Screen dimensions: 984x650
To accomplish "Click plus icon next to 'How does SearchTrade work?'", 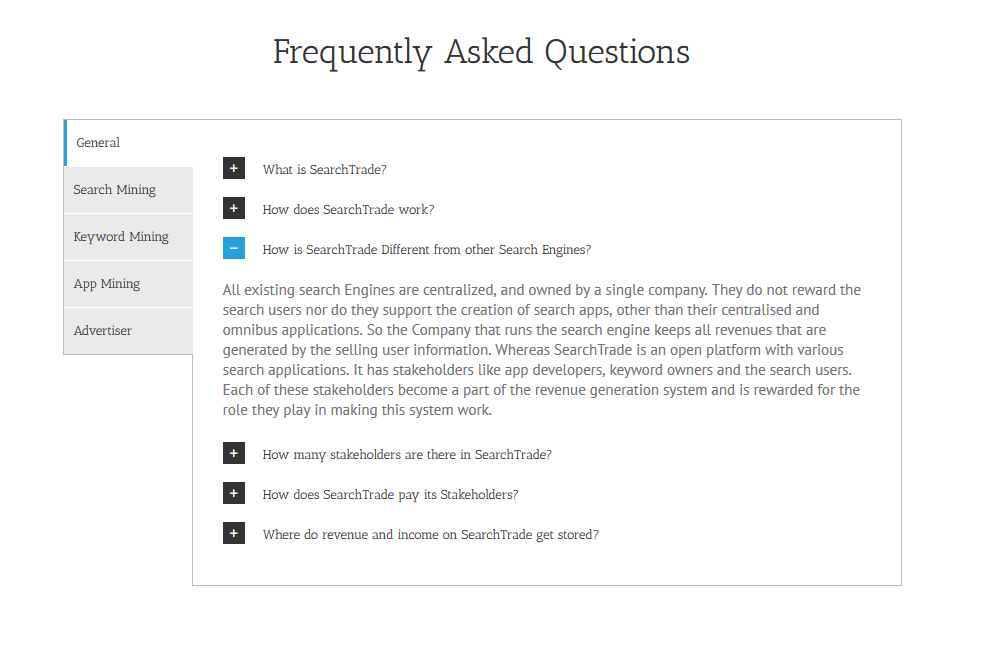I will pos(234,209).
